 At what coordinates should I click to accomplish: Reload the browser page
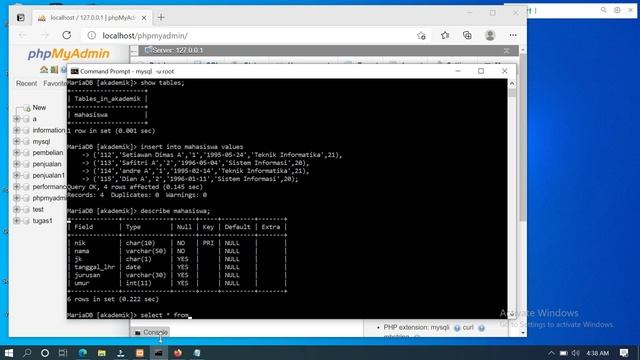67,36
